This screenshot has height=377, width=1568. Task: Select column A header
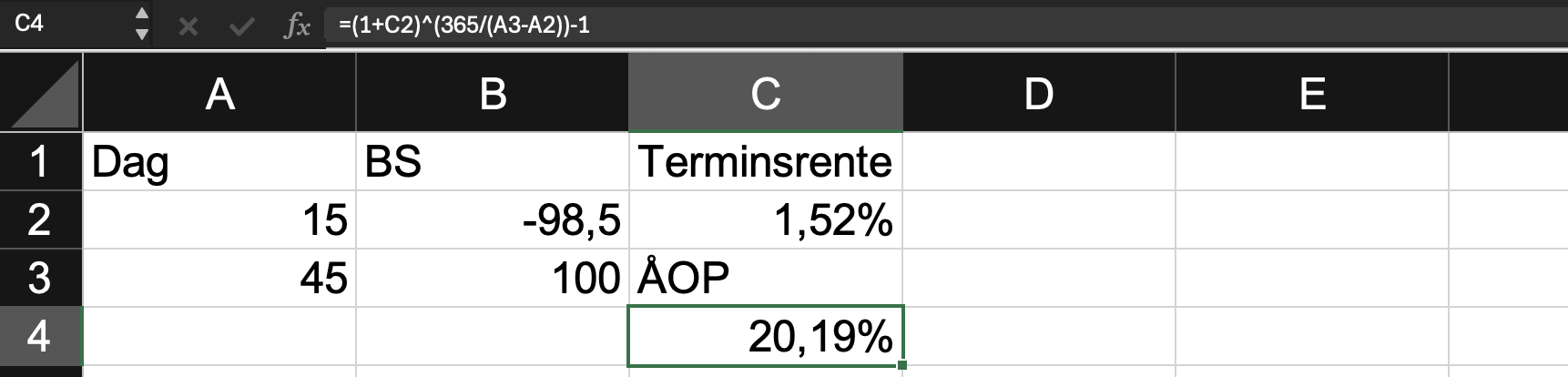coord(219,93)
